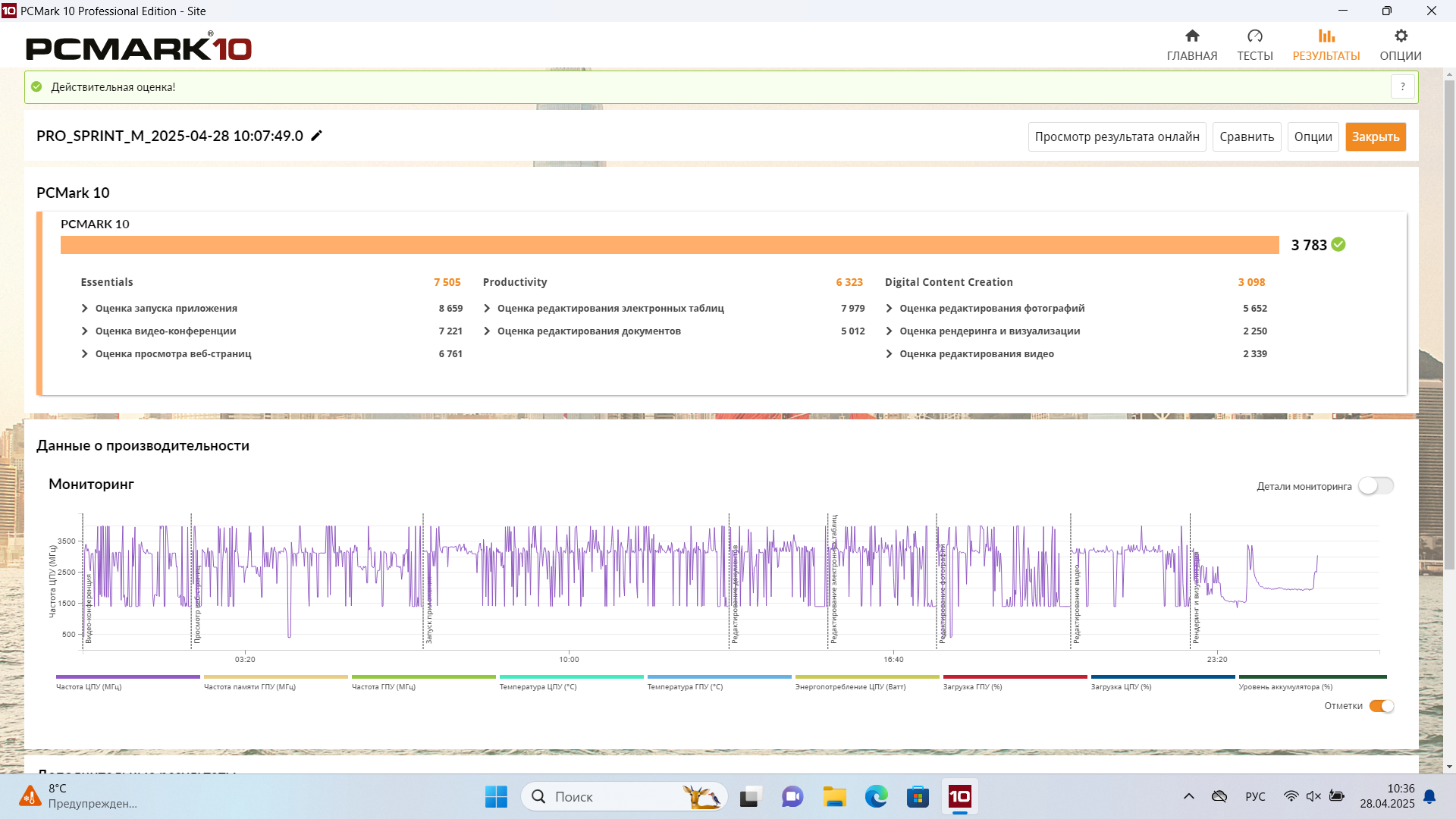The image size is (1456, 819).
Task: Click the PCMark 10 taskbar icon
Action: coord(959,796)
